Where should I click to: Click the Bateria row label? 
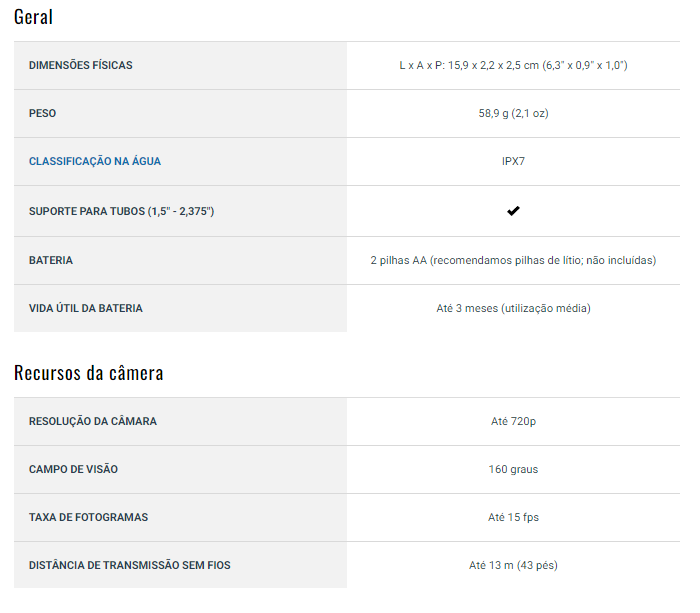[50, 260]
